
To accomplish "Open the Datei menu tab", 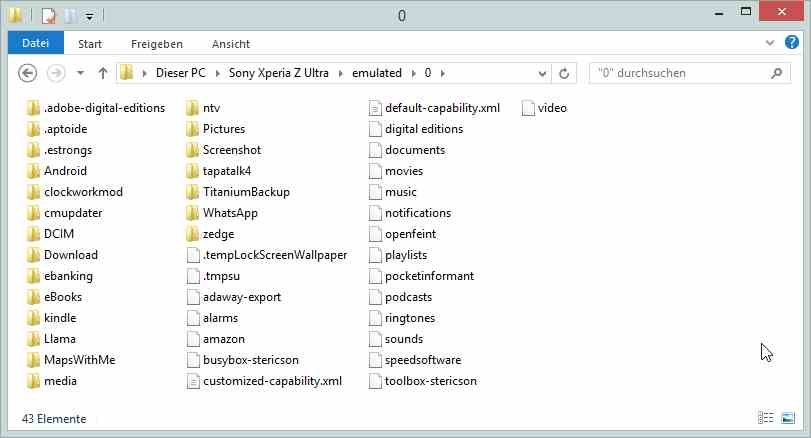I will [x=36, y=43].
